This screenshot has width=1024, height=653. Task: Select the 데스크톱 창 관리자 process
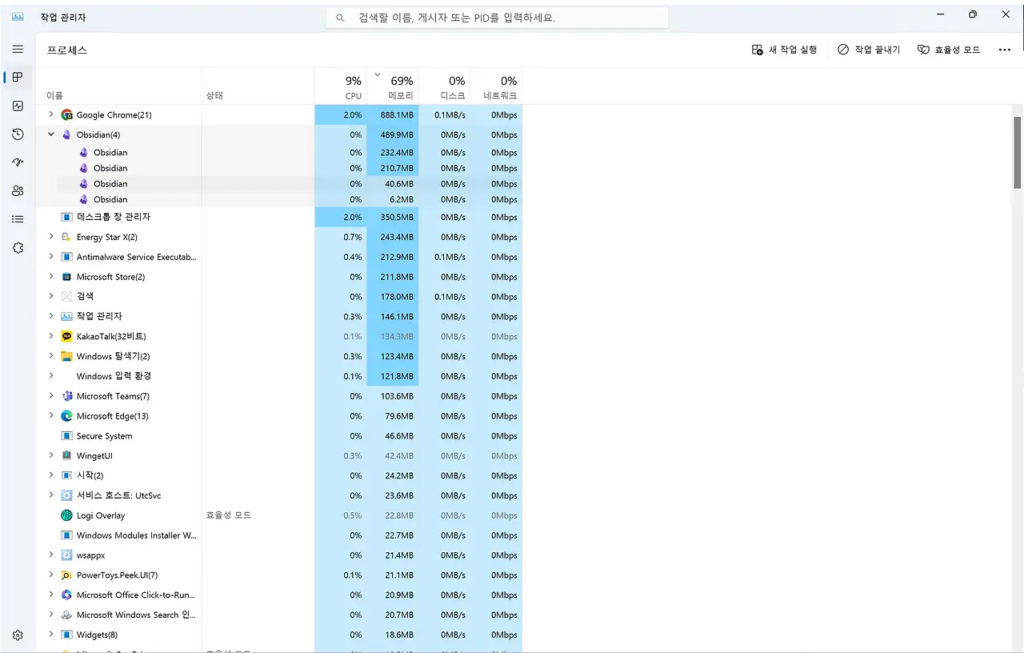click(x=280, y=217)
